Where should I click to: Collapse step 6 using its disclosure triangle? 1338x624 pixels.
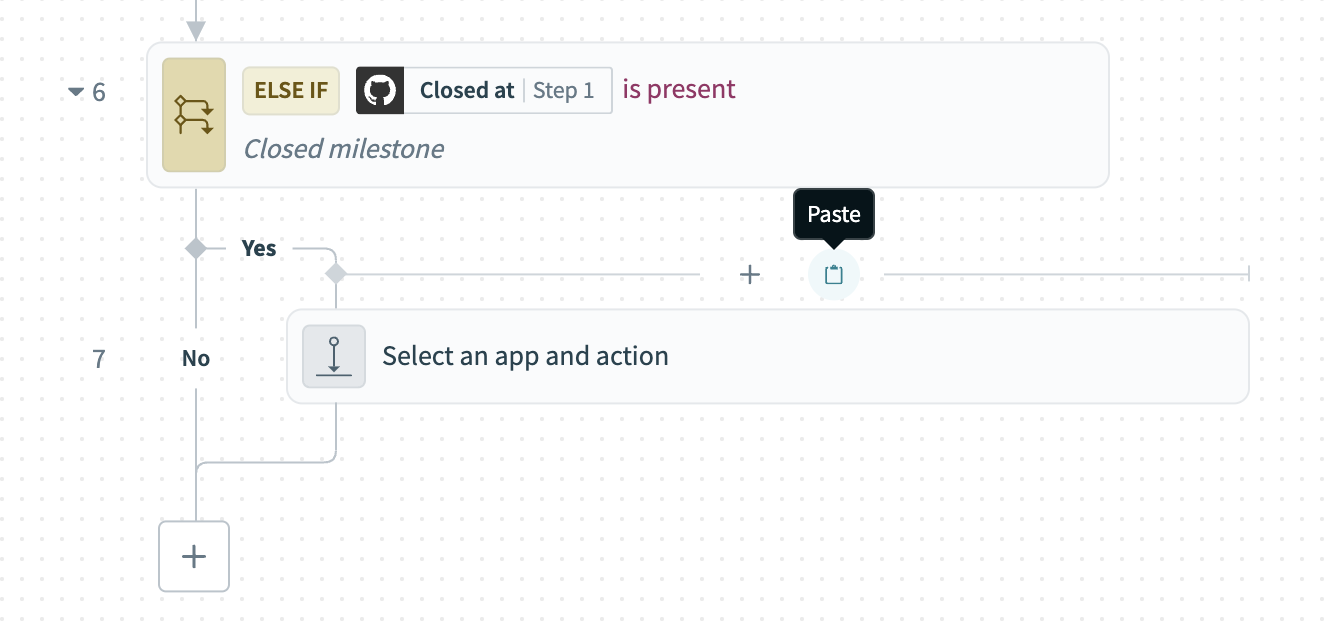pos(77,91)
